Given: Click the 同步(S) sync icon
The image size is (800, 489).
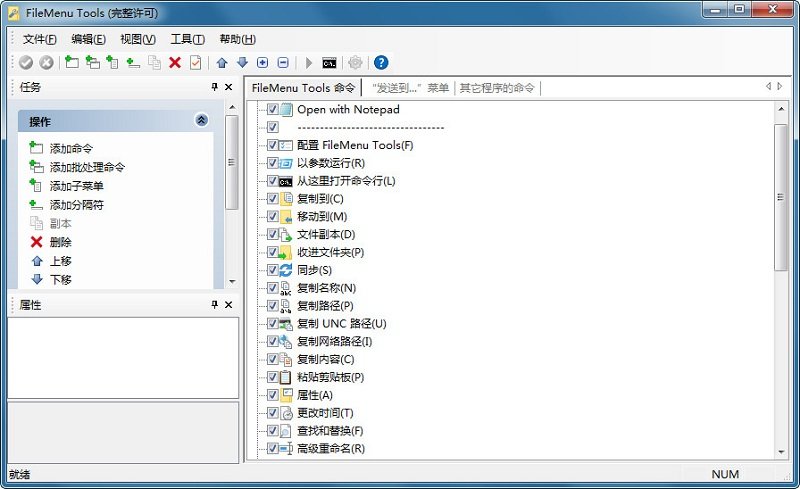Looking at the screenshot, I should [x=286, y=270].
